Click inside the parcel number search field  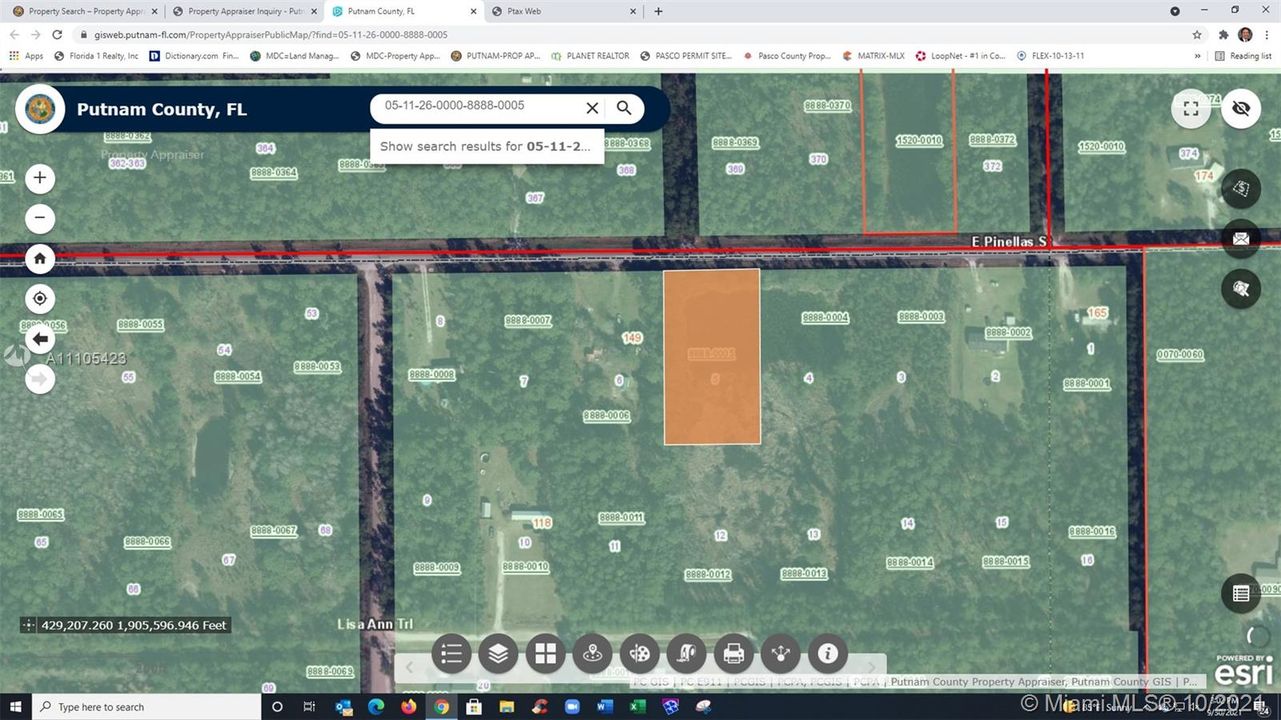(x=475, y=106)
